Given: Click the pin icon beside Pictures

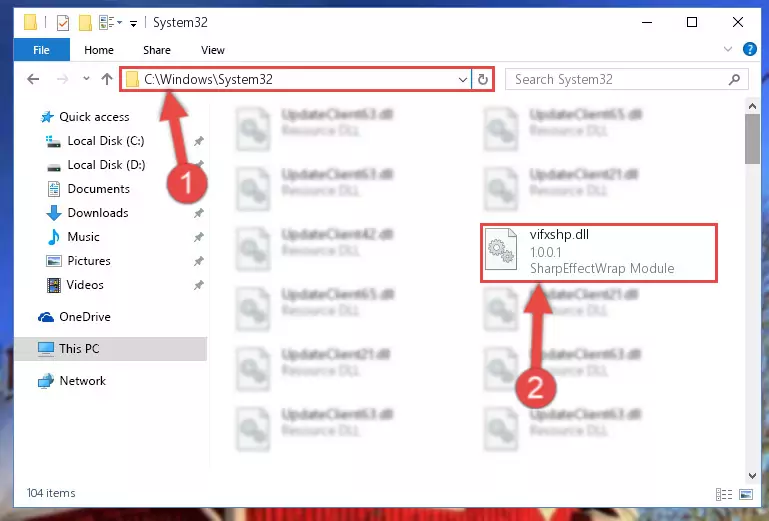Looking at the screenshot, I should (x=199, y=261).
